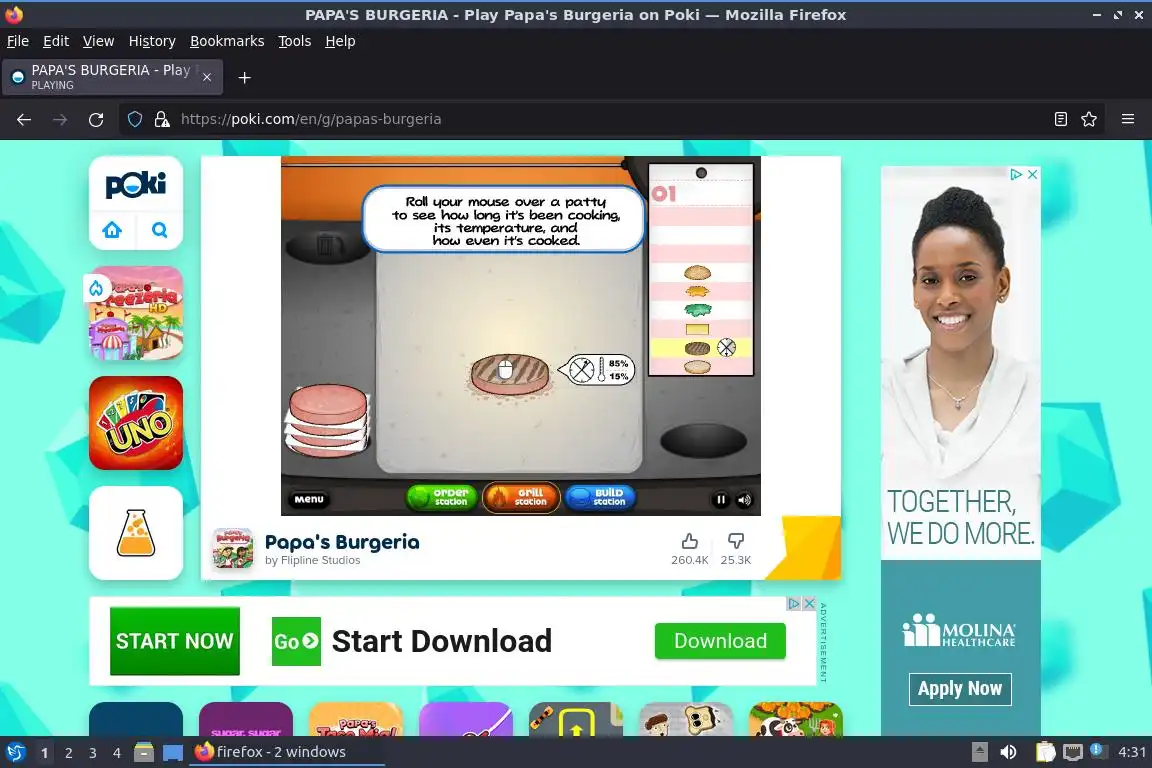The width and height of the screenshot is (1152, 768).
Task: Close the PAPA'S BURGERIA tab
Action: click(x=207, y=77)
